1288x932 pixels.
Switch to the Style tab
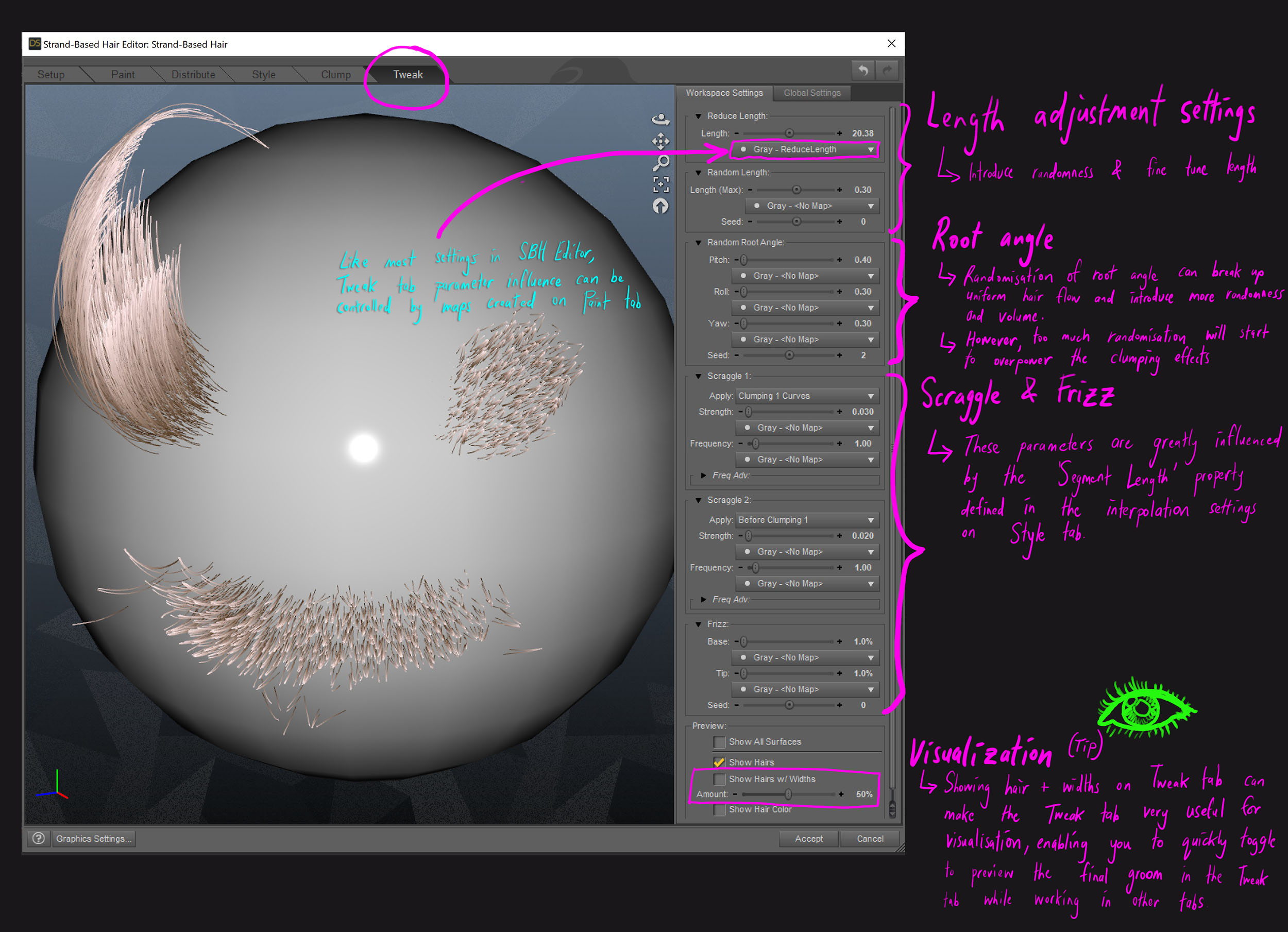263,74
